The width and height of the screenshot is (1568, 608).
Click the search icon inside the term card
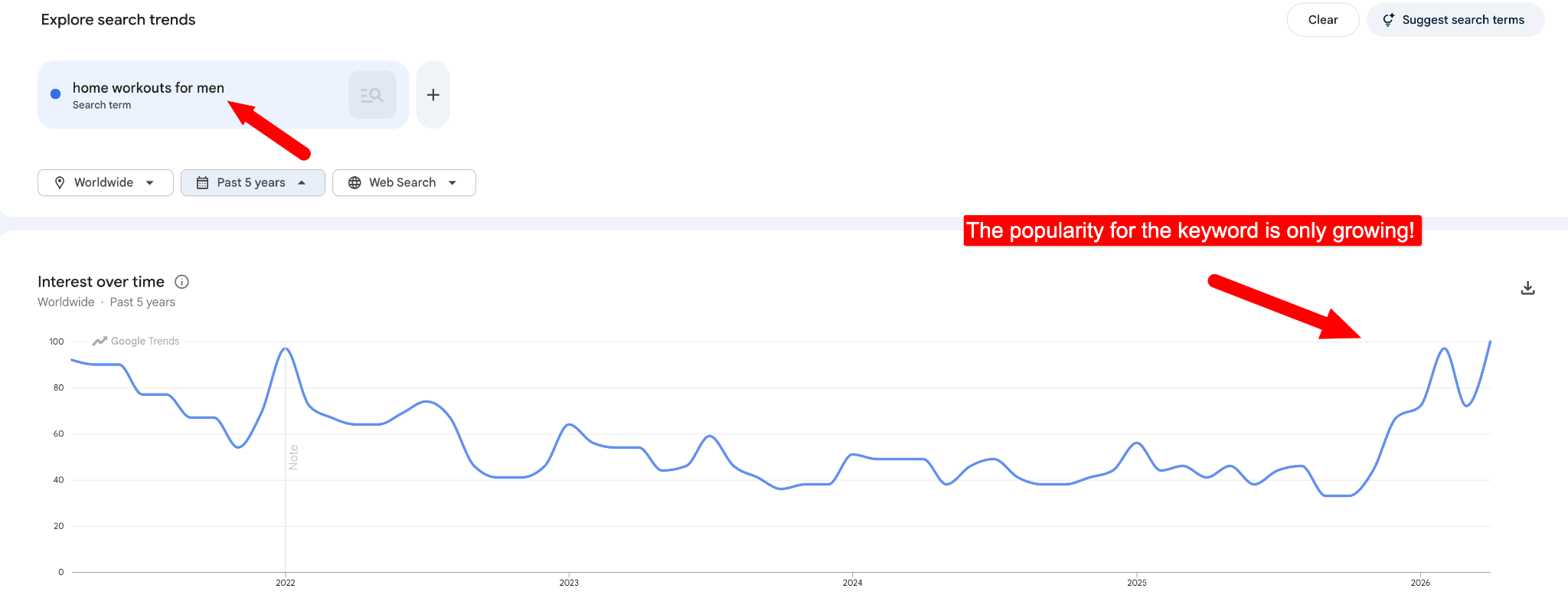372,94
